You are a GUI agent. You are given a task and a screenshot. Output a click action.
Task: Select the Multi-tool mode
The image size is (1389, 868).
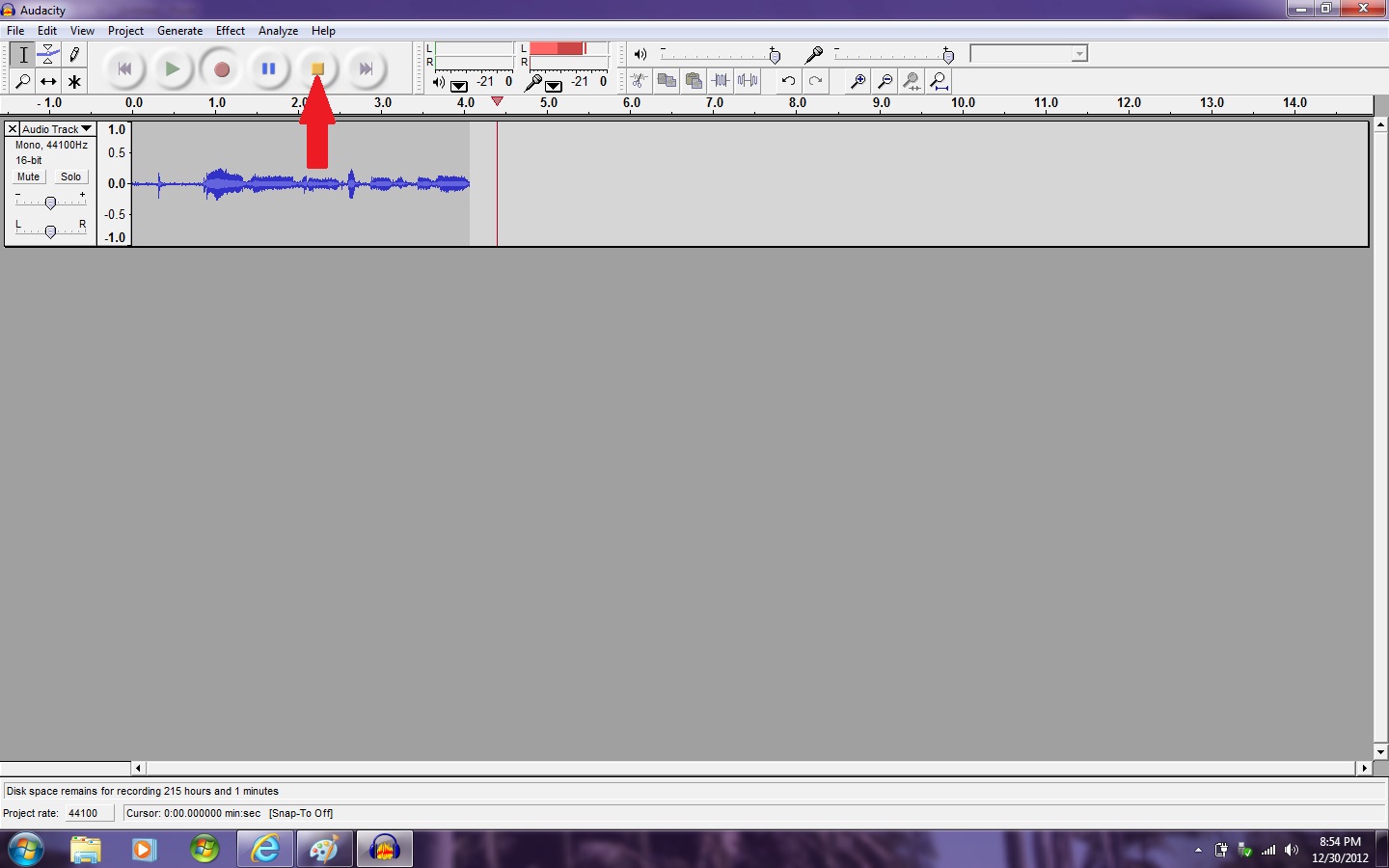tap(74, 81)
